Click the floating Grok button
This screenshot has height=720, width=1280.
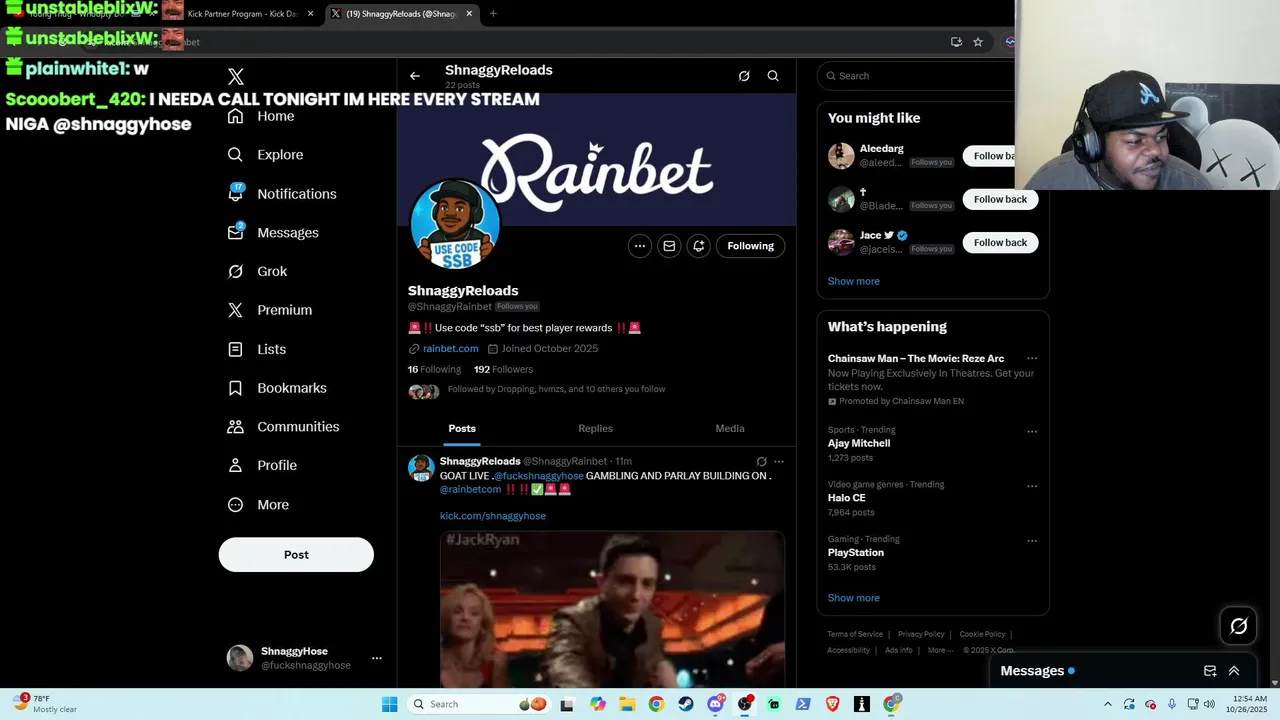(1239, 626)
